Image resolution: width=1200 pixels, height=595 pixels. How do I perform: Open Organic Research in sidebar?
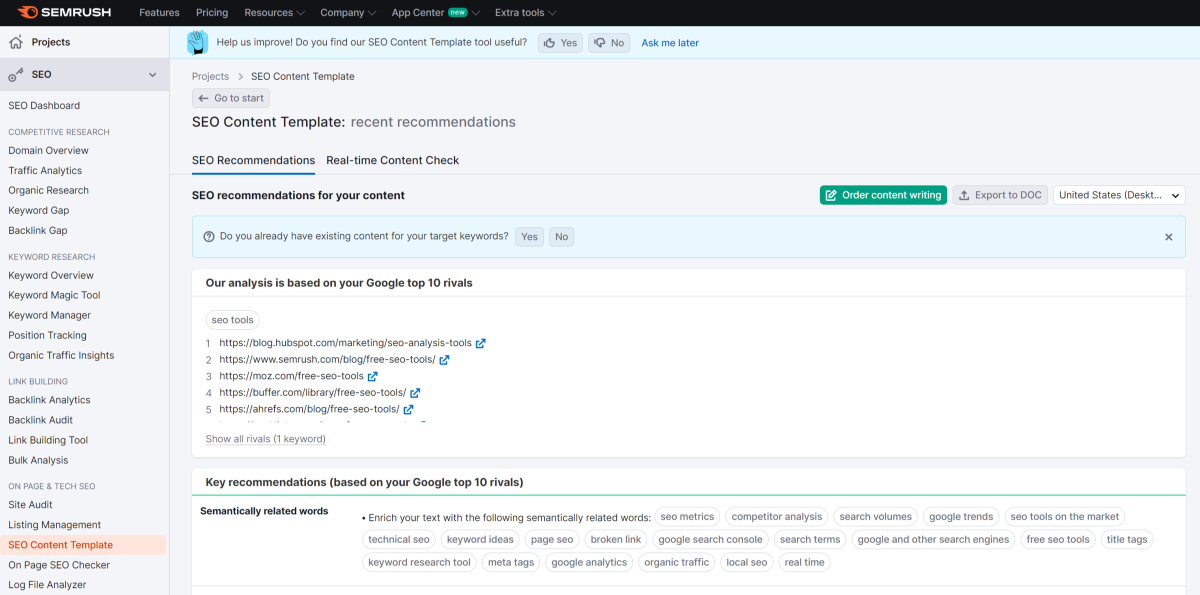[48, 190]
